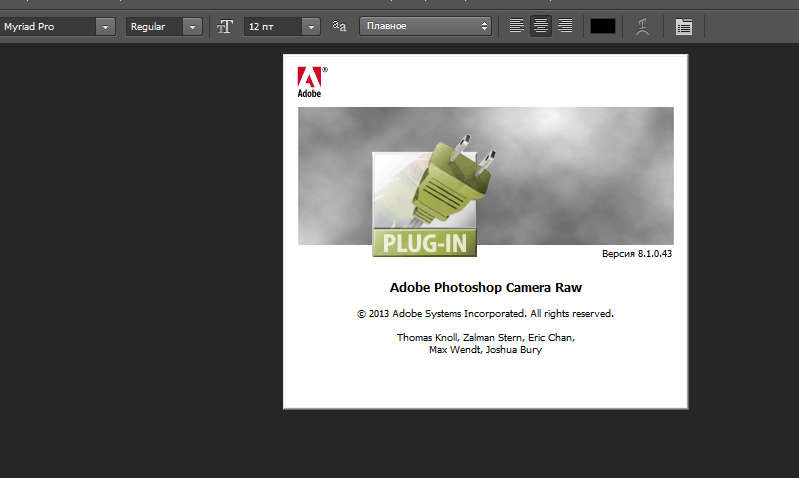The width and height of the screenshot is (799, 478).
Task: Open the Плавное anti-aliasing dropdown
Action: click(x=425, y=26)
